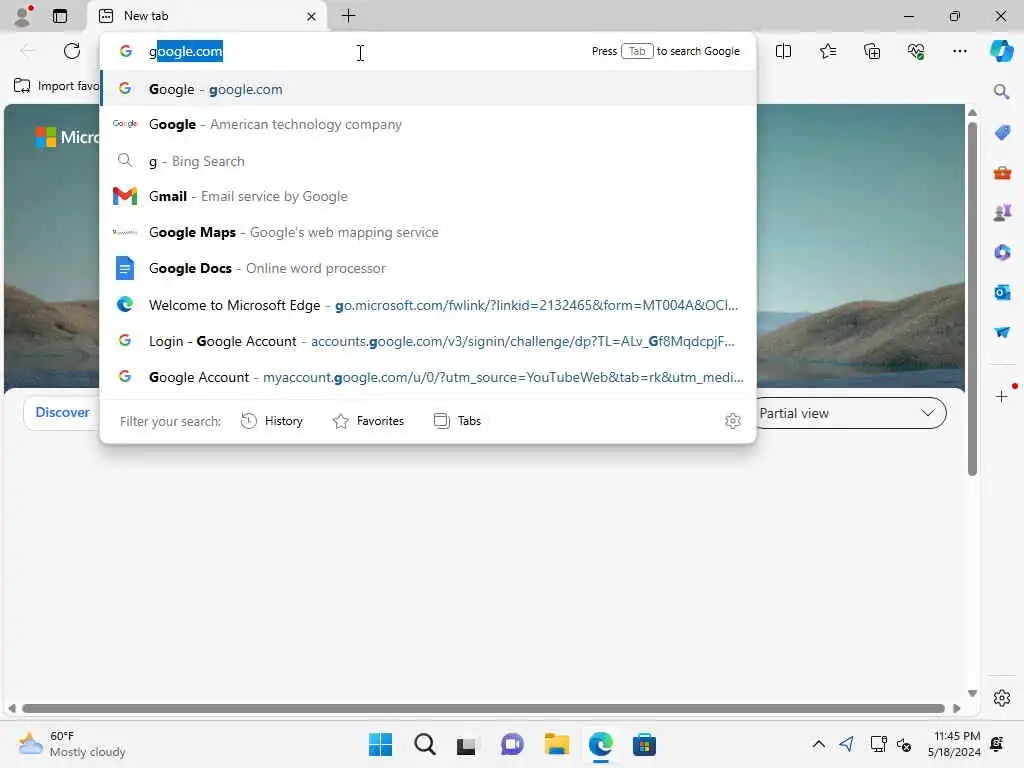Open the Discover tab
This screenshot has height=768, width=1024.
[x=62, y=413]
